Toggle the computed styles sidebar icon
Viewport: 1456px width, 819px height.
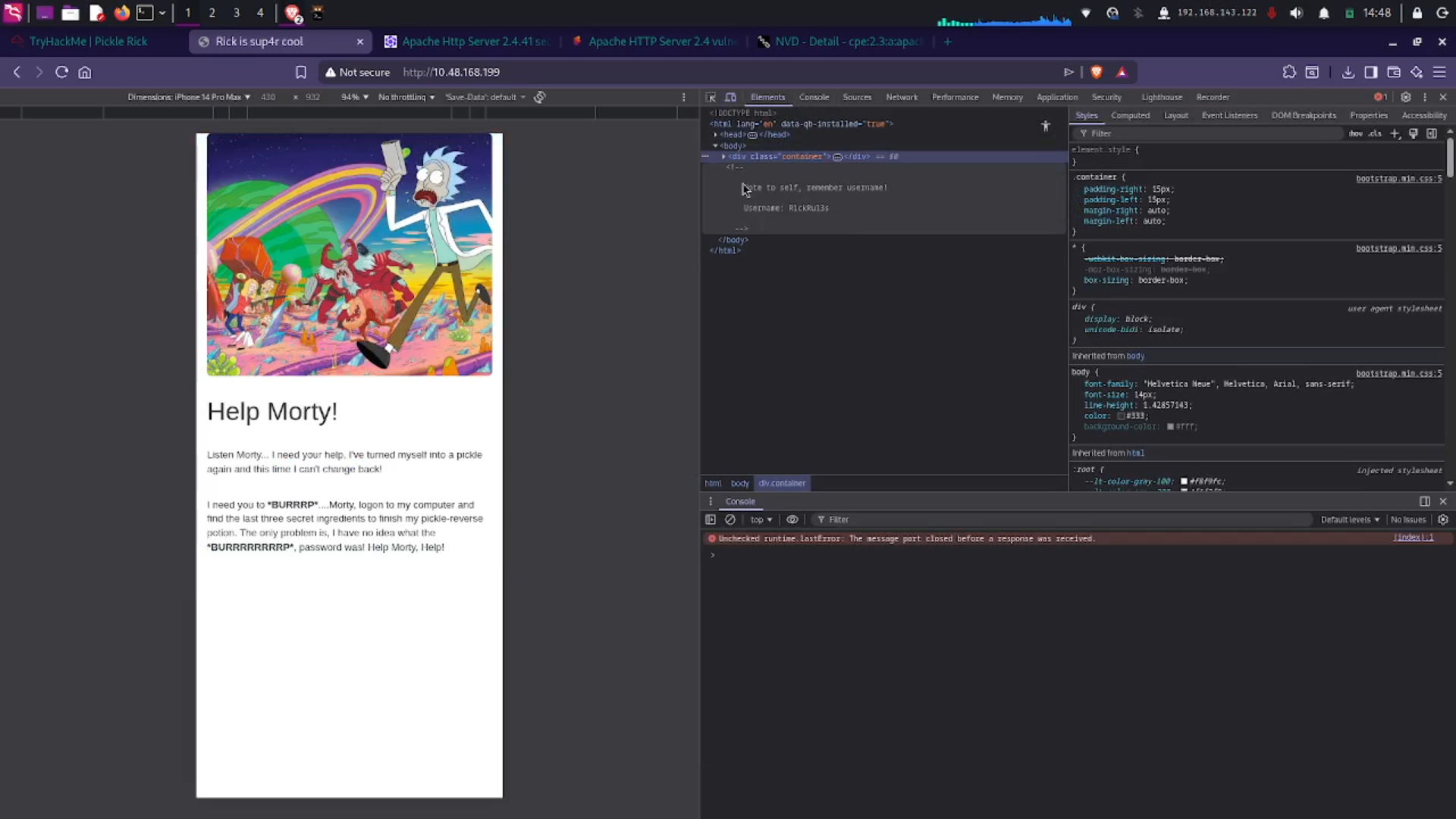tap(1431, 133)
